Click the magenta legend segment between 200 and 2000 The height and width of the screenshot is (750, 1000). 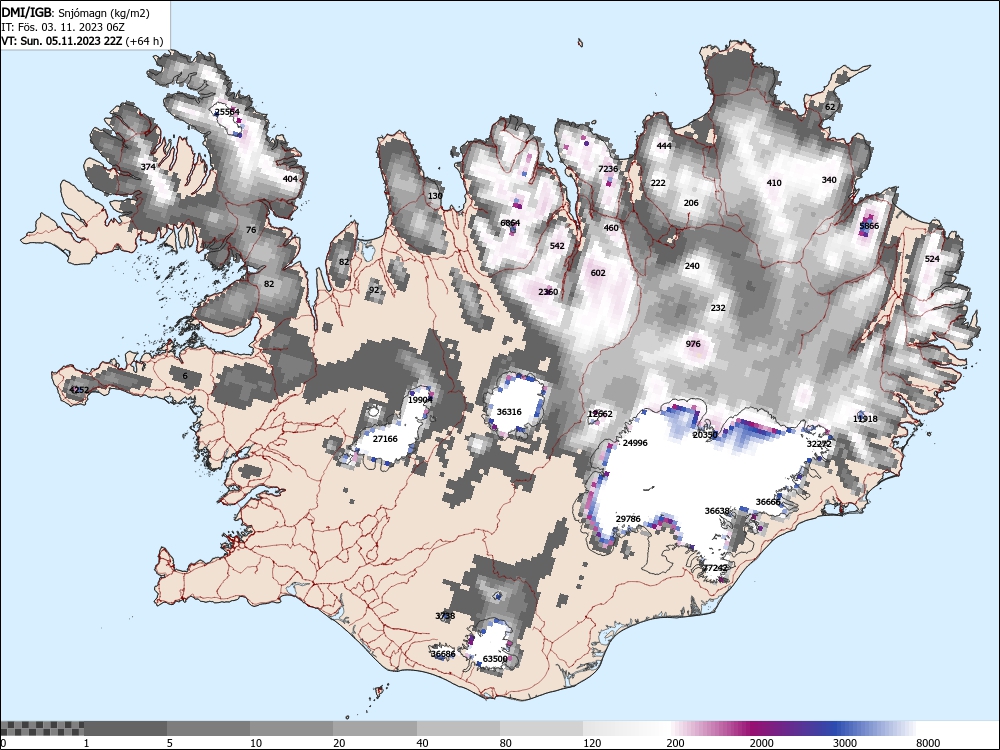708,728
